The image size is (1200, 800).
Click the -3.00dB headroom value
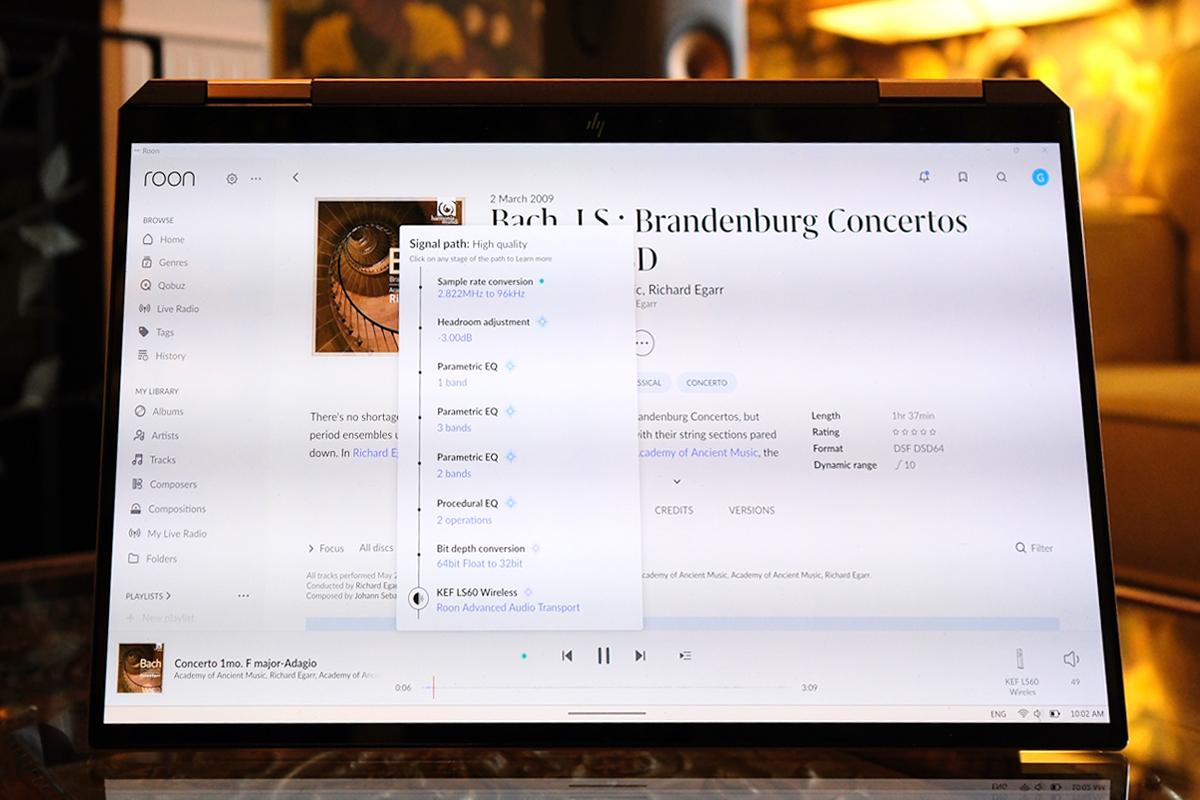point(454,338)
